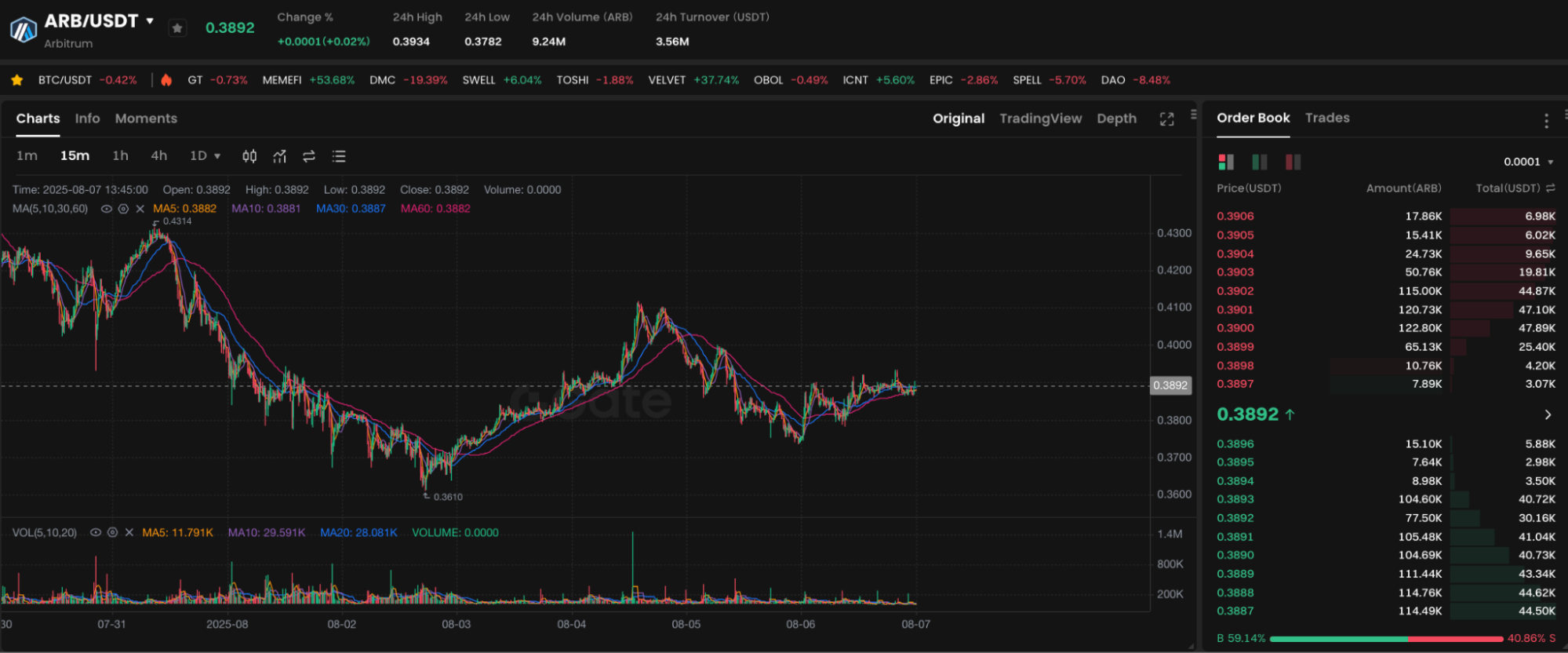Open MA indicator settings gear icon
This screenshot has height=653, width=1568.
[123, 209]
